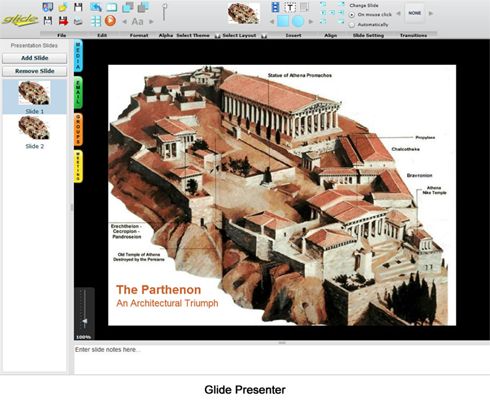Click the undo arrow icon in Edit group
Image resolution: width=490 pixels, height=401 pixels.
point(96,7)
